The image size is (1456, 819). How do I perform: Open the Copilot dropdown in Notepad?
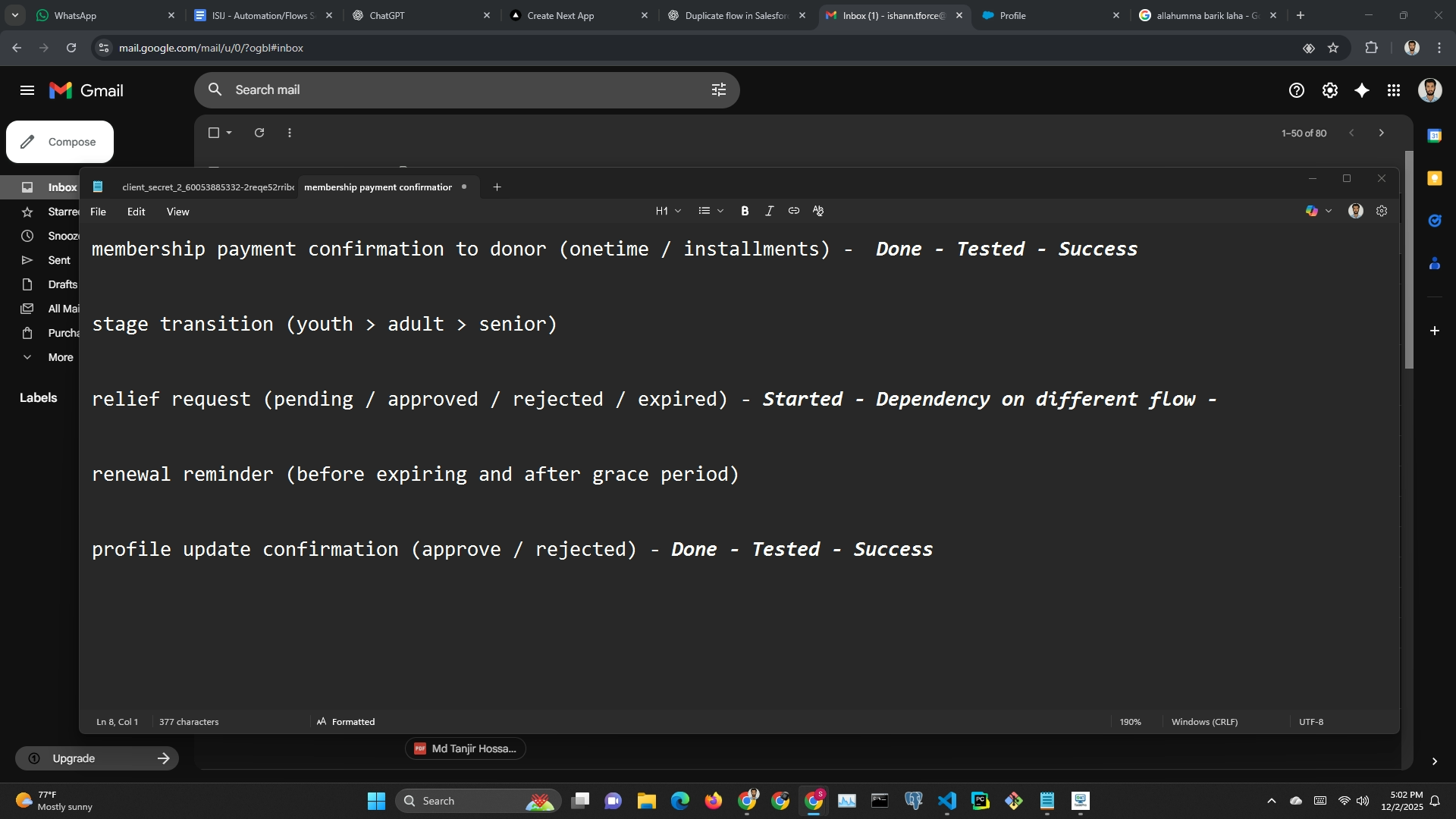click(x=1318, y=212)
